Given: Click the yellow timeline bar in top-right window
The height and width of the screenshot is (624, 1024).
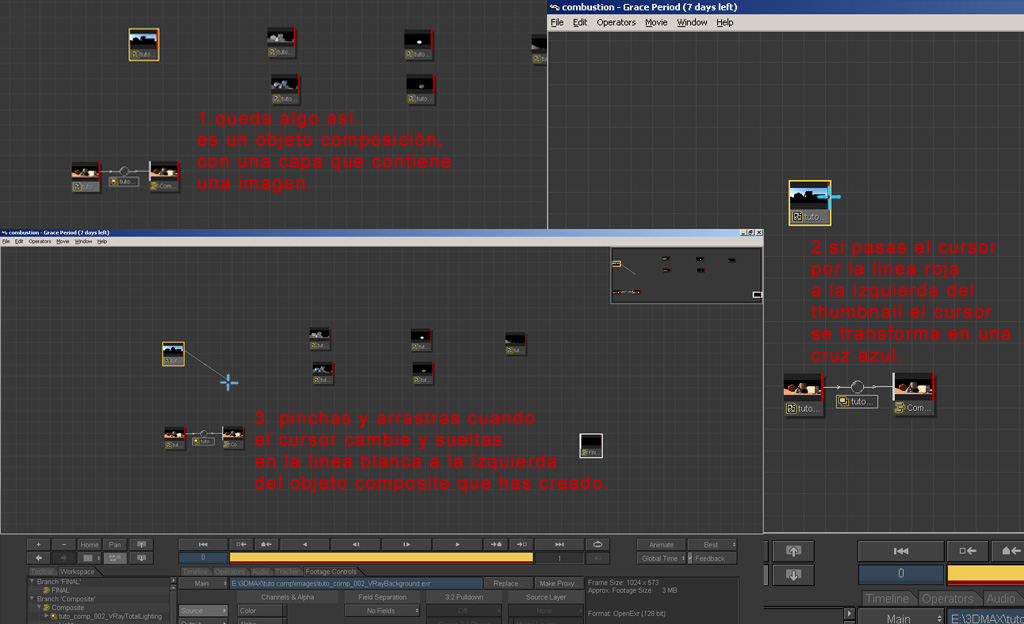Looking at the screenshot, I should point(985,574).
